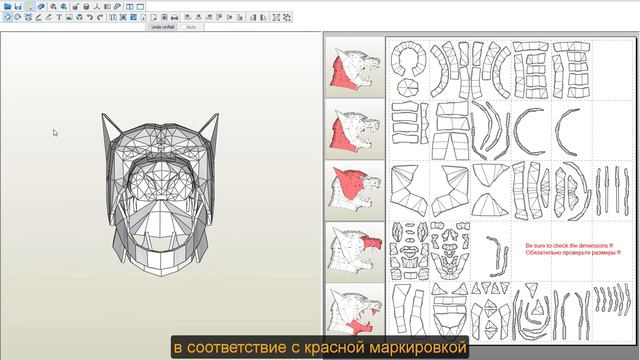Image resolution: width=640 pixels, height=360 pixels.
Task: Click the printer icon in second toolbar
Action: (174, 17)
